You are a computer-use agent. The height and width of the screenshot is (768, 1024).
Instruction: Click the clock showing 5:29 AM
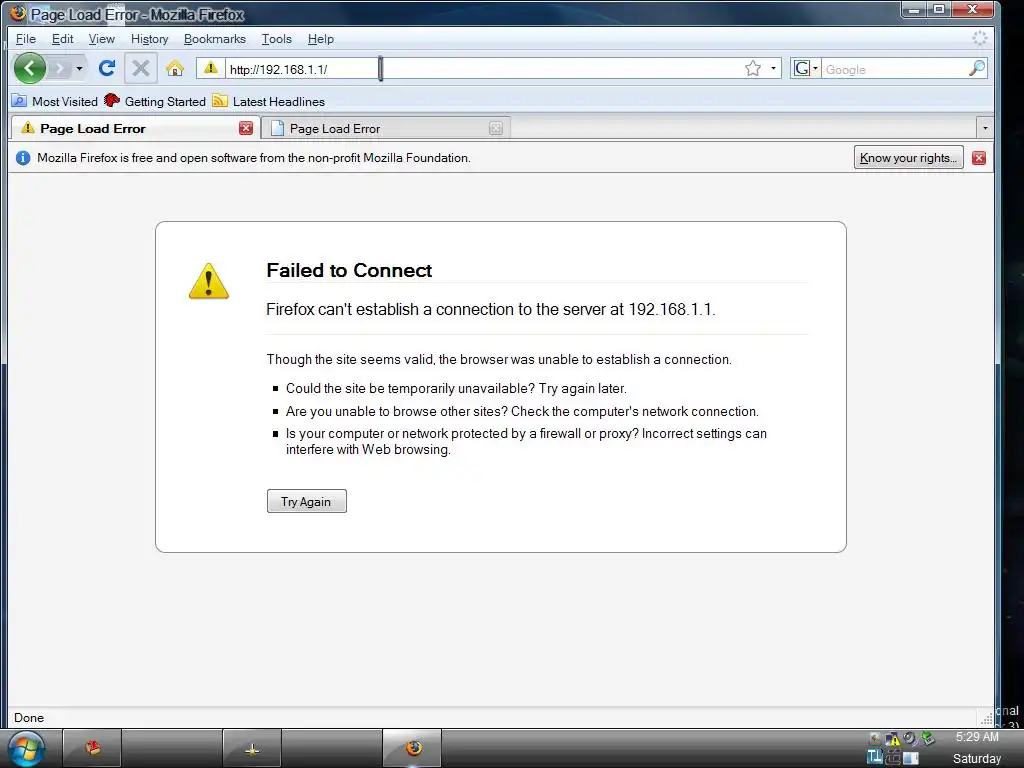pyautogui.click(x=976, y=737)
